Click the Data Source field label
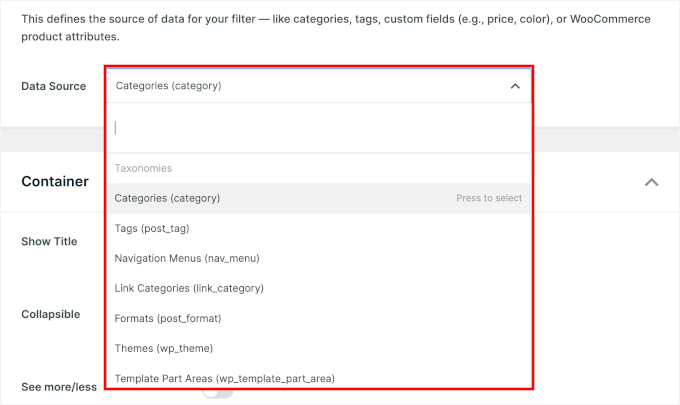The width and height of the screenshot is (680, 405). pyautogui.click(x=54, y=86)
